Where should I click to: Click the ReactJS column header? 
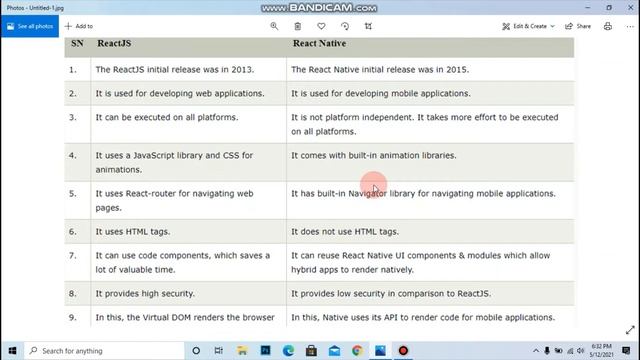(114, 43)
